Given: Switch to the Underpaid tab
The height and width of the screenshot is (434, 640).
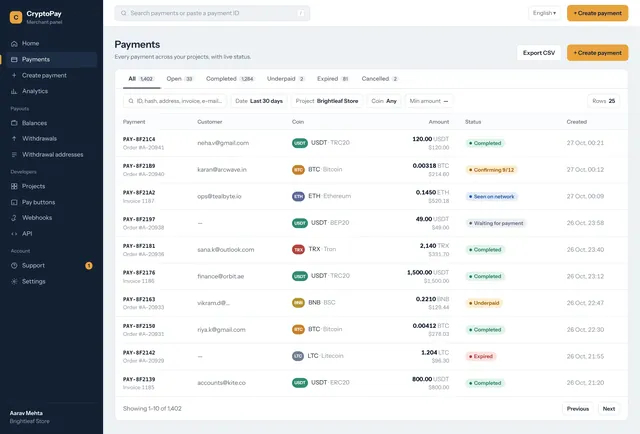Looking at the screenshot, I should click(286, 79).
